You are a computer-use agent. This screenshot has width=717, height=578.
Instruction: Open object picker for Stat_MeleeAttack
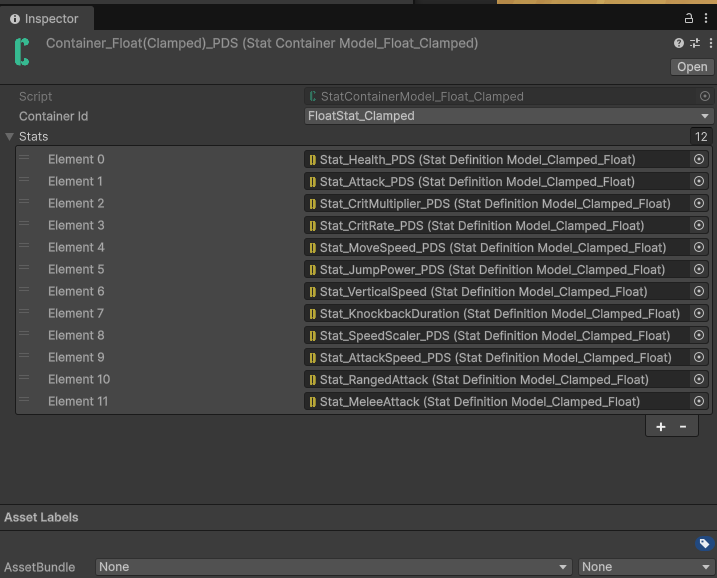(x=699, y=401)
